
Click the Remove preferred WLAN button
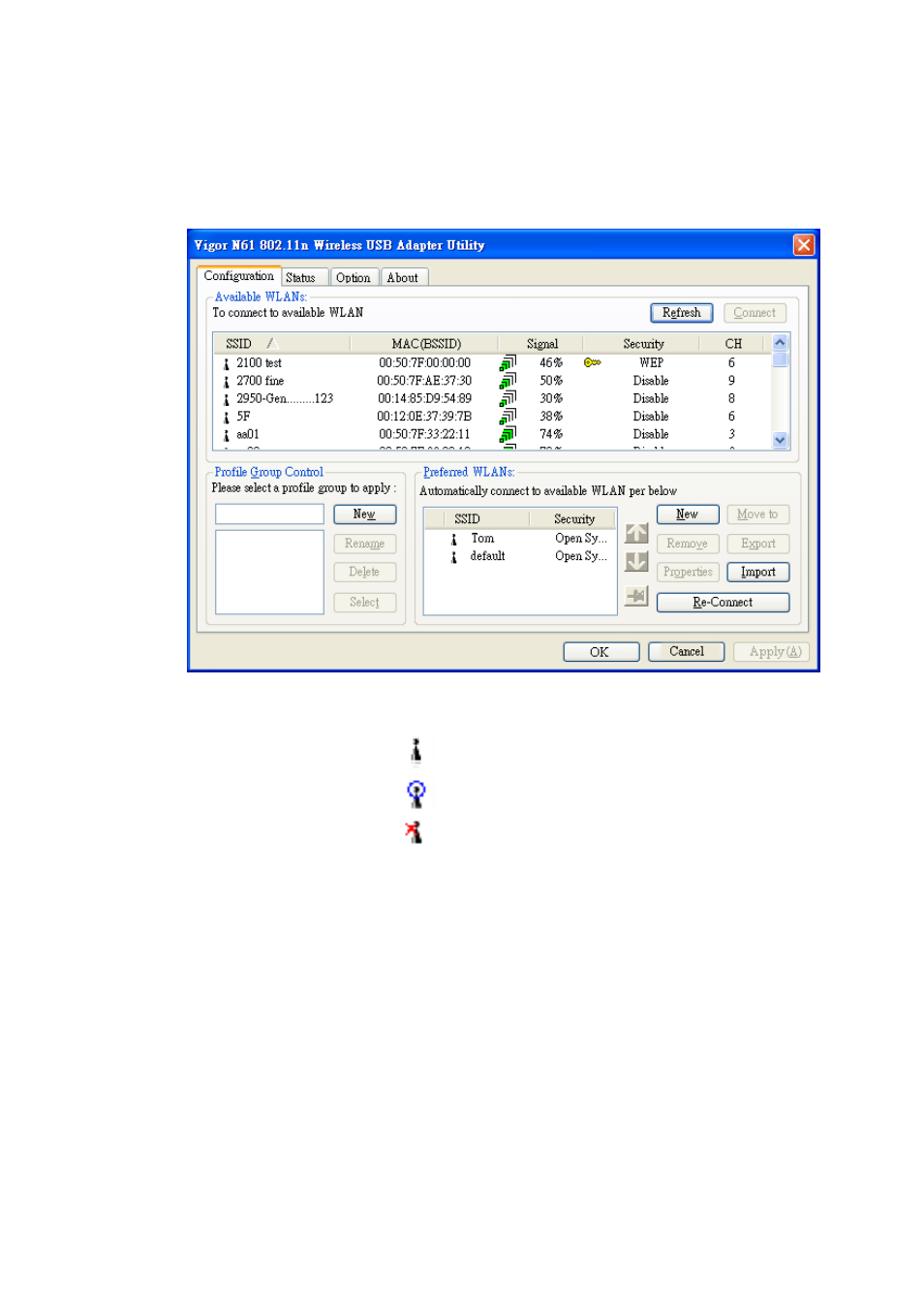[x=688, y=544]
